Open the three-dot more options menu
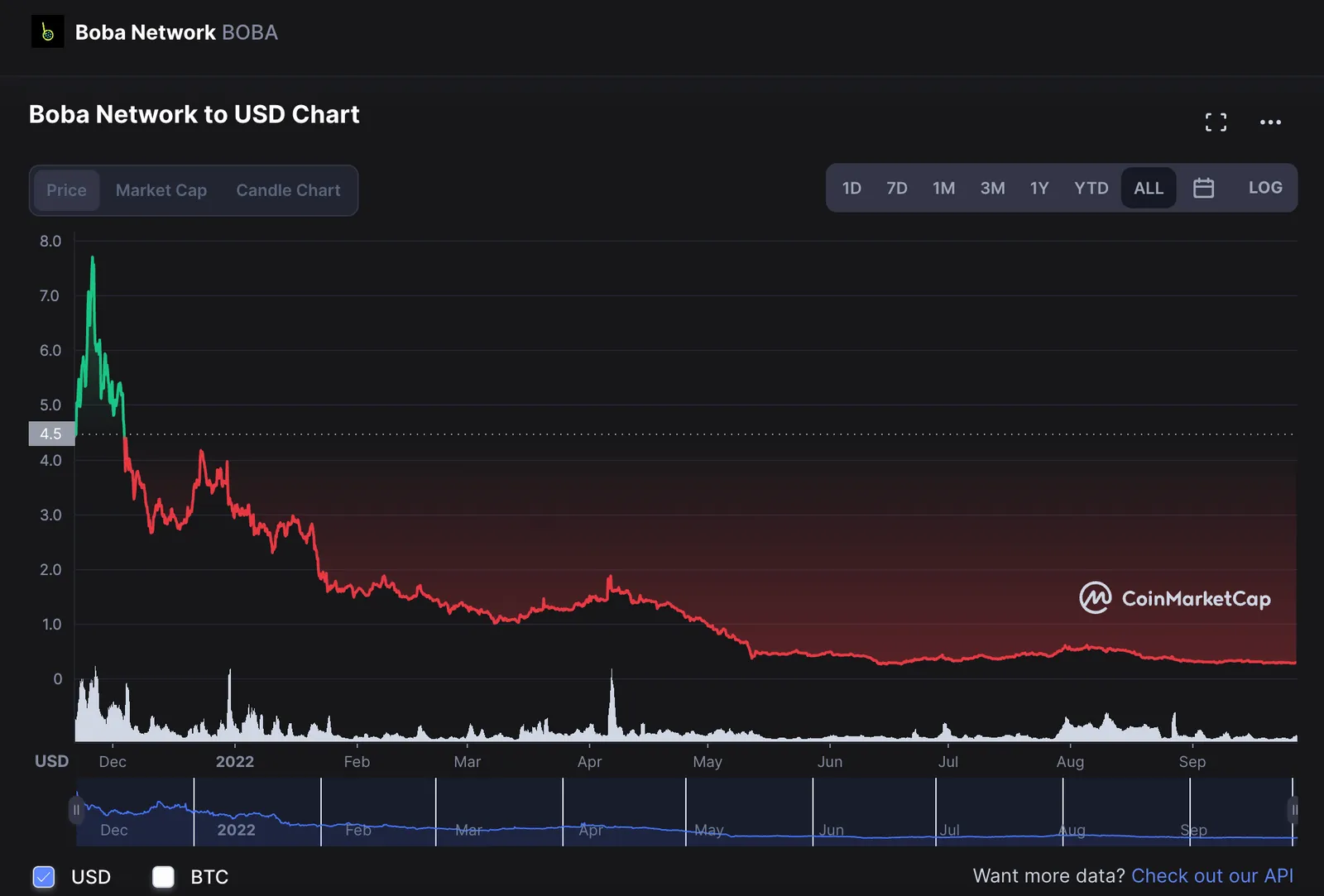The height and width of the screenshot is (896, 1324). pyautogui.click(x=1270, y=122)
